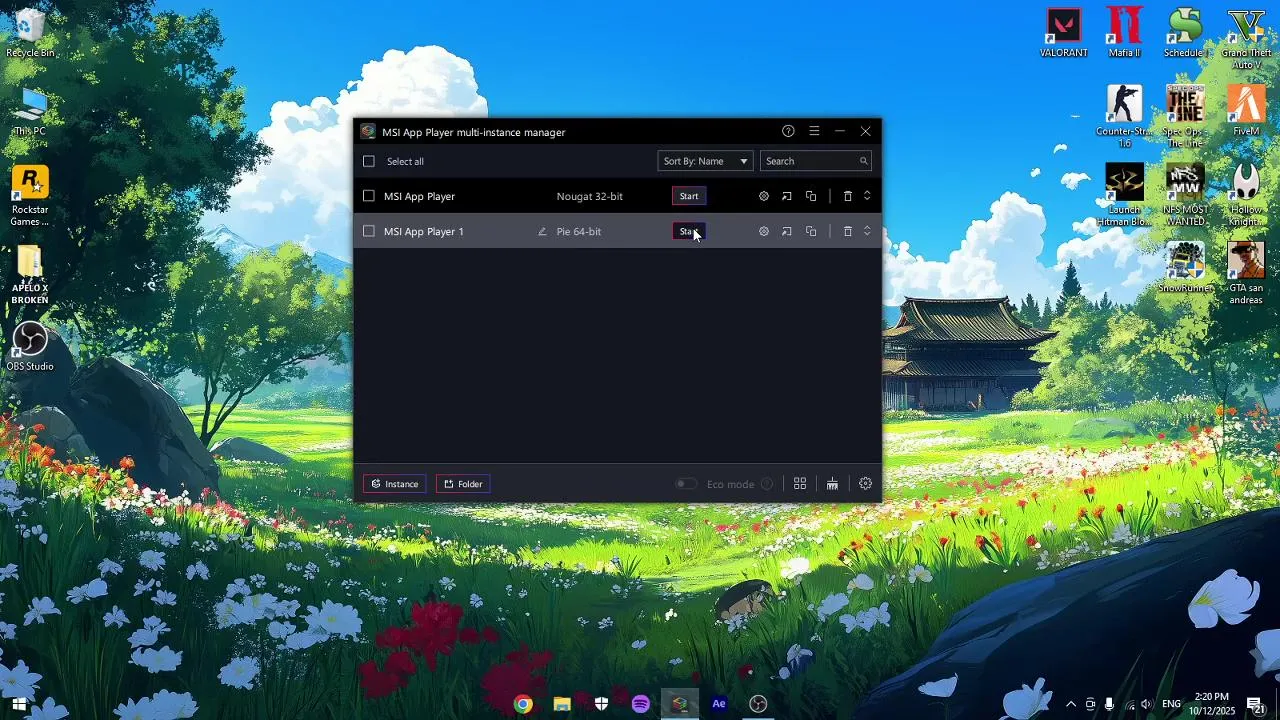Viewport: 1280px width, 720px height.
Task: Select the FiveM desktop shortcut
Action: pos(1246,112)
